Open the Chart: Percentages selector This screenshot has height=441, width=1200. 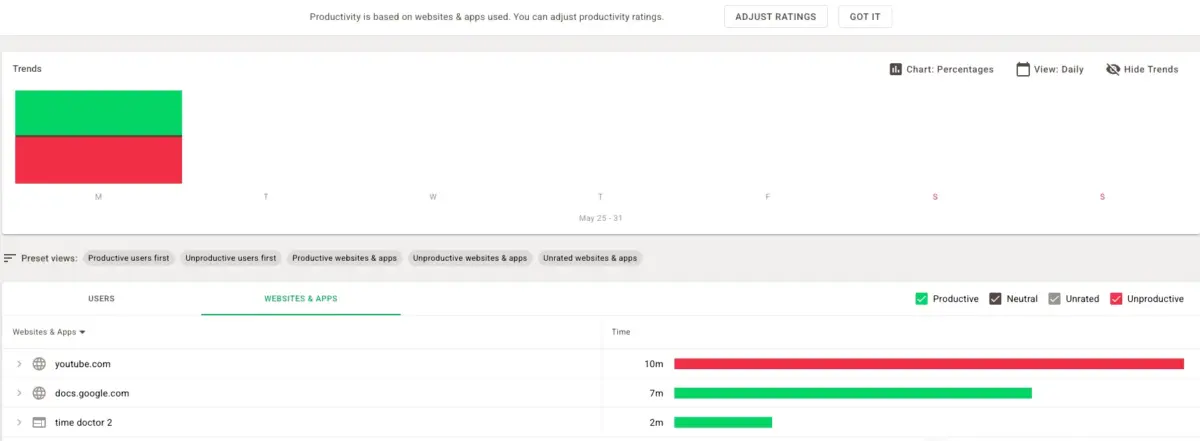pyautogui.click(x=941, y=69)
